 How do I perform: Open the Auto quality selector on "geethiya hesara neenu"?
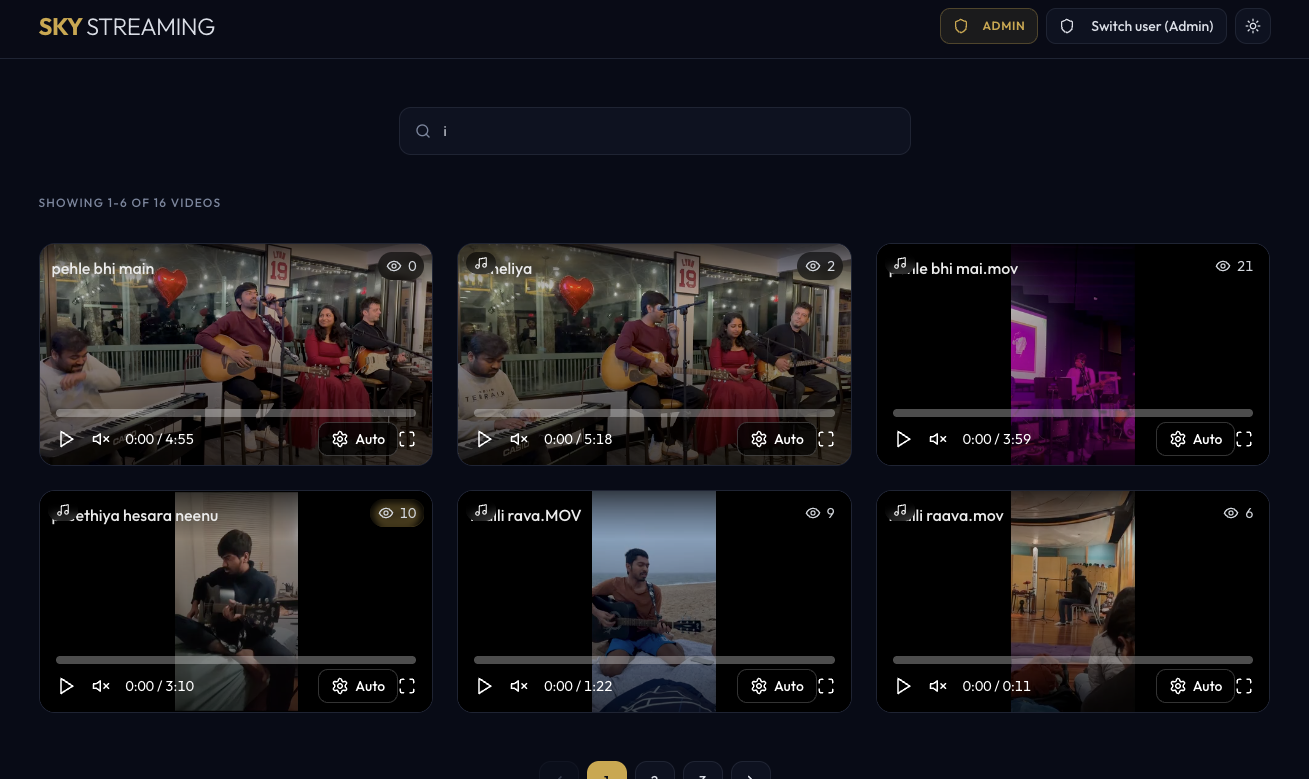357,686
